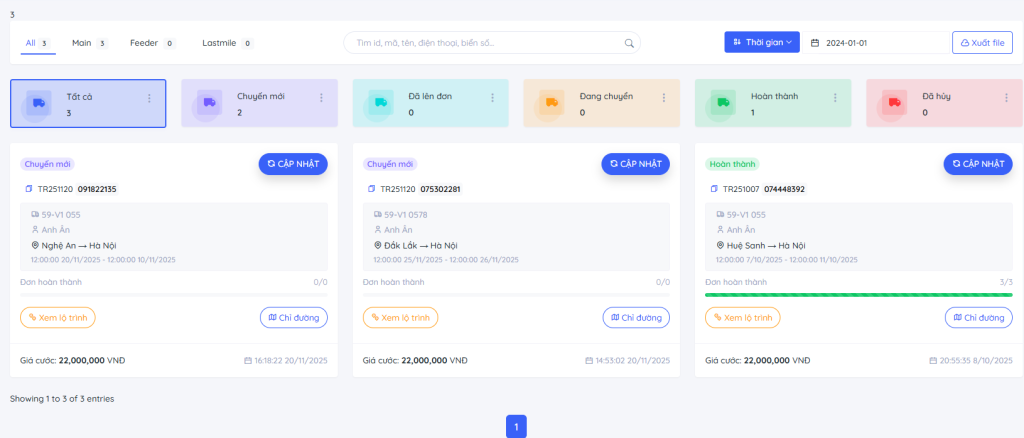Click the red truck icon in Đã hủy

pyautogui.click(x=894, y=103)
